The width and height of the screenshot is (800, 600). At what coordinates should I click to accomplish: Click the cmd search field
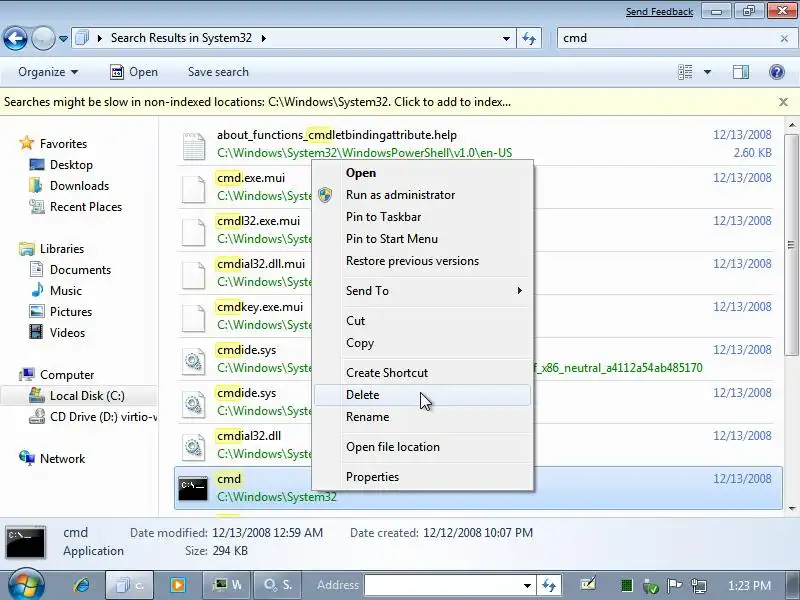tap(667, 38)
